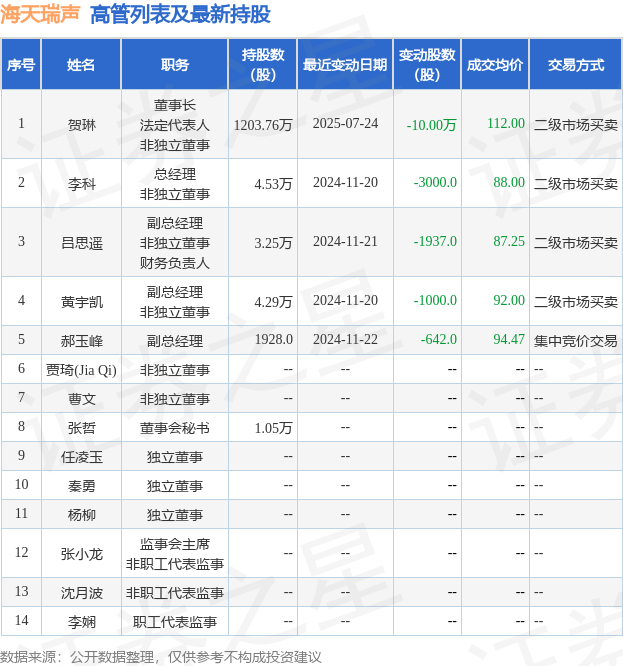
Task: Select the name 贾琦(Jia Qi)
Action: pyautogui.click(x=81, y=370)
